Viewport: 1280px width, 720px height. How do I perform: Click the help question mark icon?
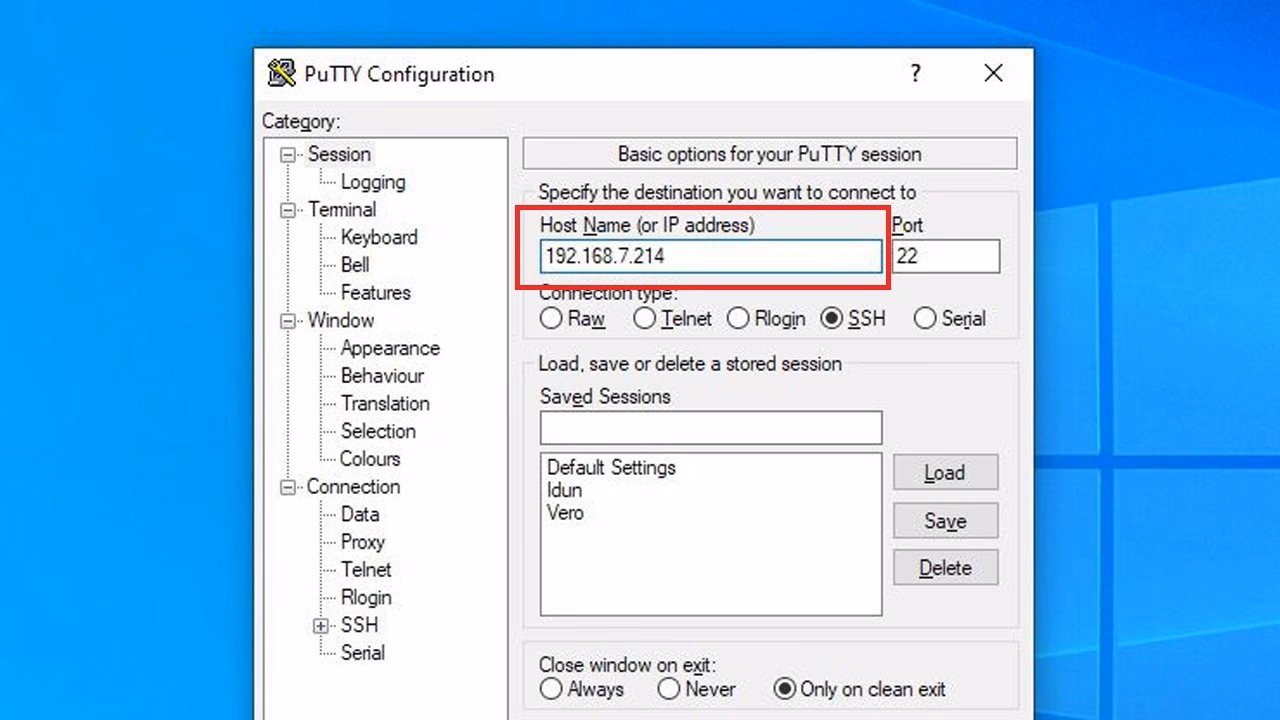click(x=915, y=73)
